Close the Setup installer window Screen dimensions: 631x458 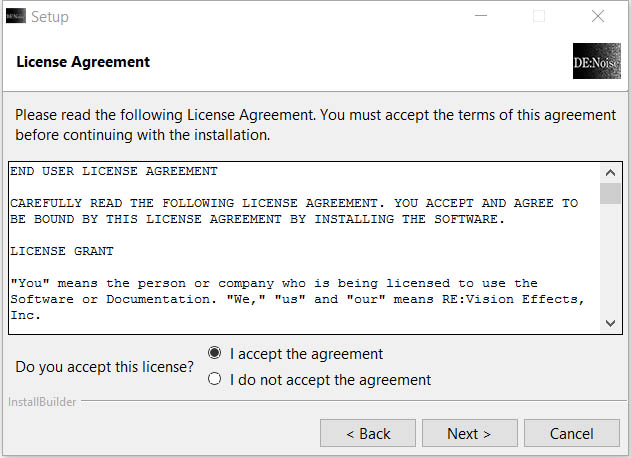(x=598, y=16)
